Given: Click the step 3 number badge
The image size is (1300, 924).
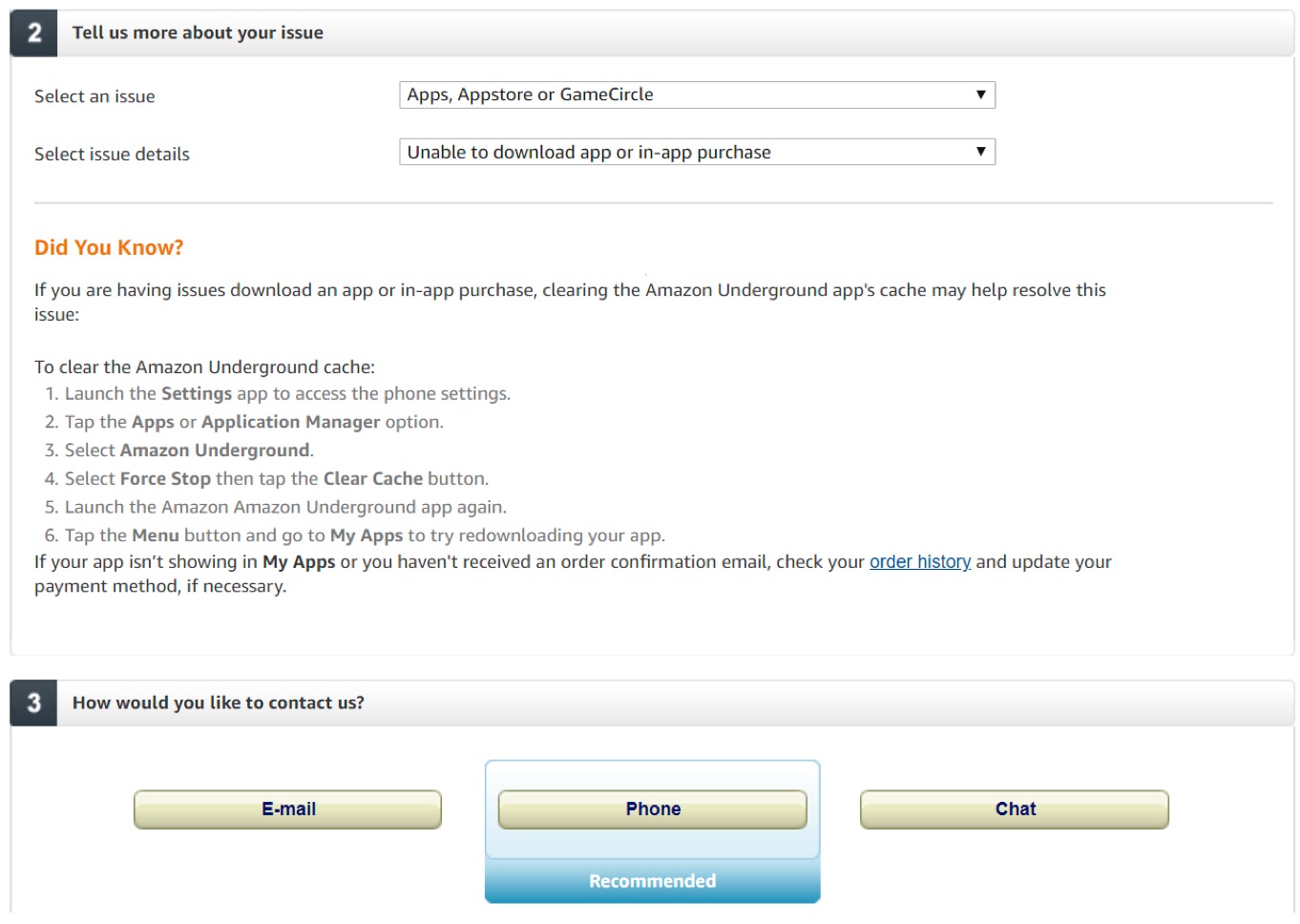Looking at the screenshot, I should [x=34, y=703].
